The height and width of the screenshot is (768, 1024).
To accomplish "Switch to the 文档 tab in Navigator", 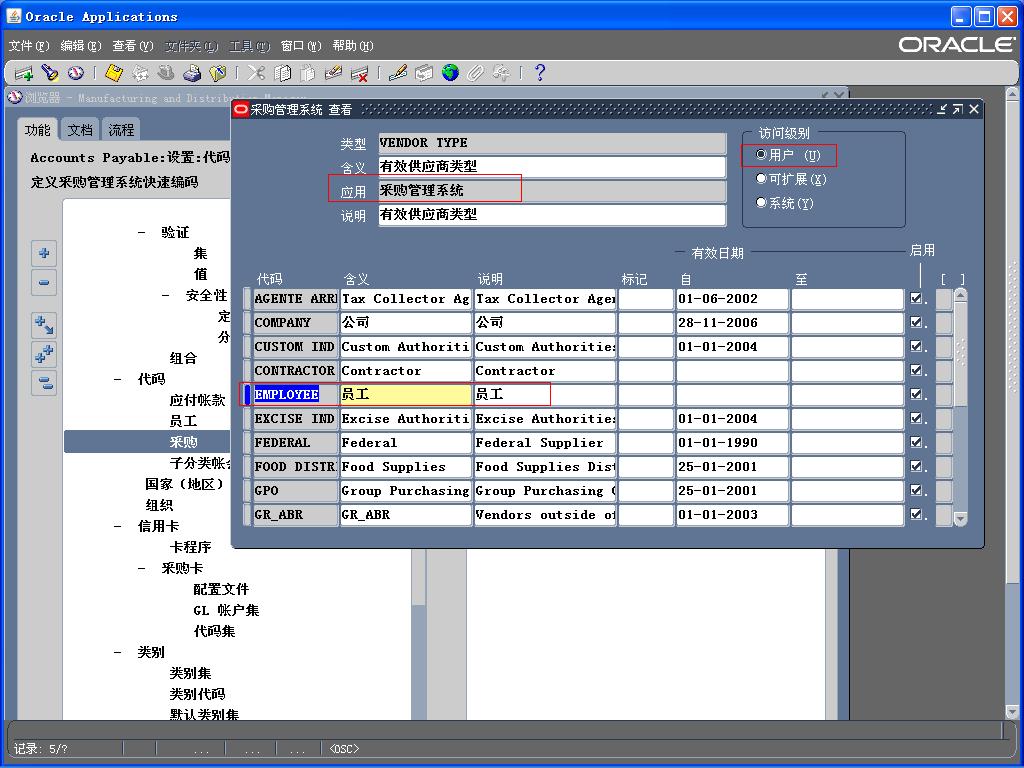I will (80, 130).
